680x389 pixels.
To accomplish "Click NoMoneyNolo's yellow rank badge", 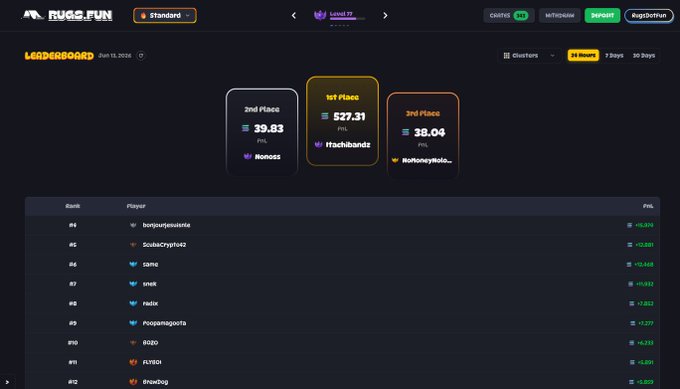I will pyautogui.click(x=395, y=160).
